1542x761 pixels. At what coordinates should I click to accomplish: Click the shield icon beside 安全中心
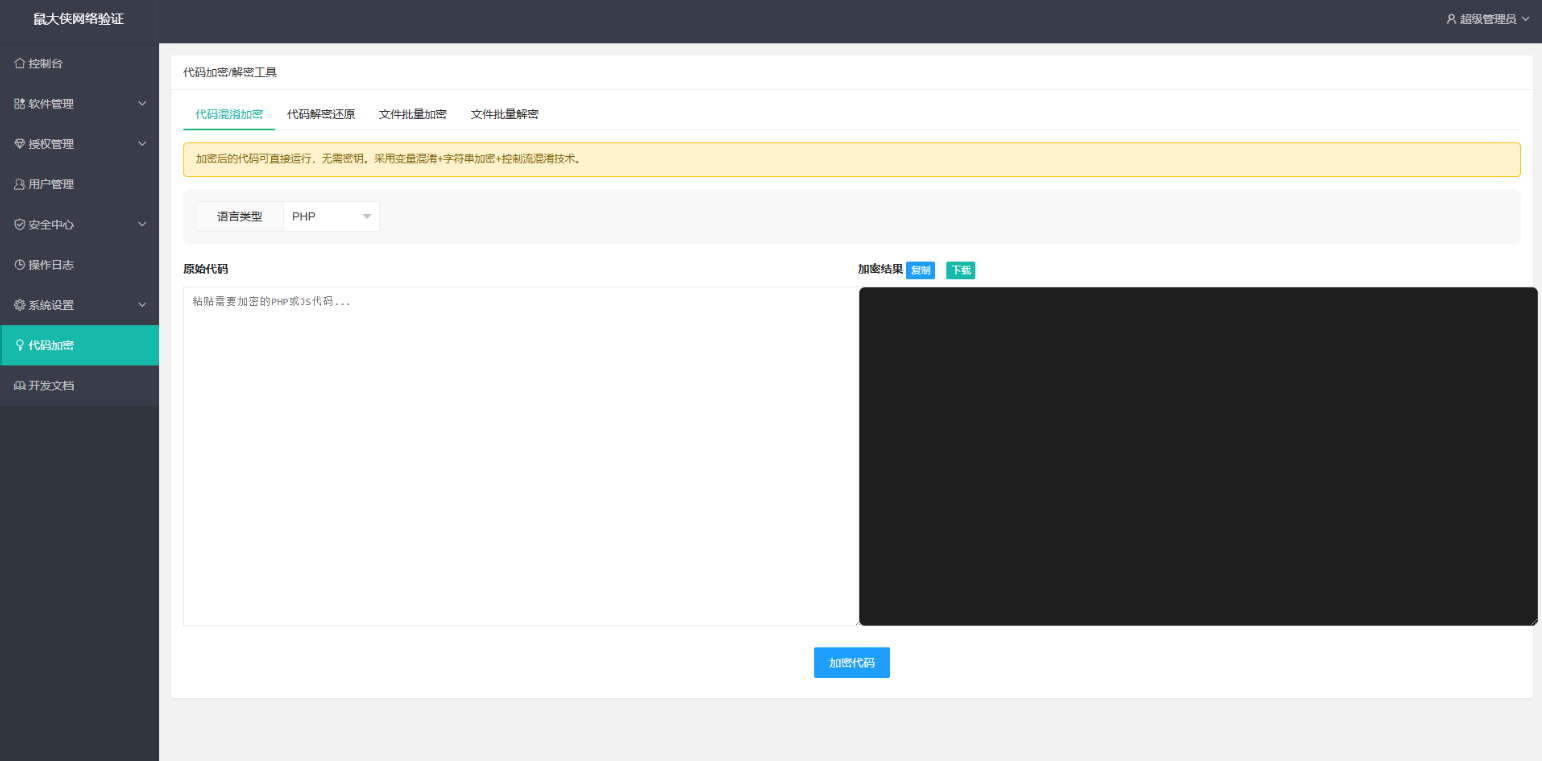click(x=19, y=225)
